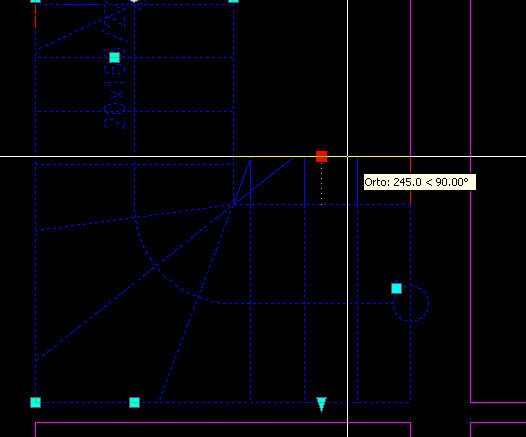This screenshot has width=526, height=437.
Task: Click the white dotted tracking line below the red grip
Action: tap(322, 183)
